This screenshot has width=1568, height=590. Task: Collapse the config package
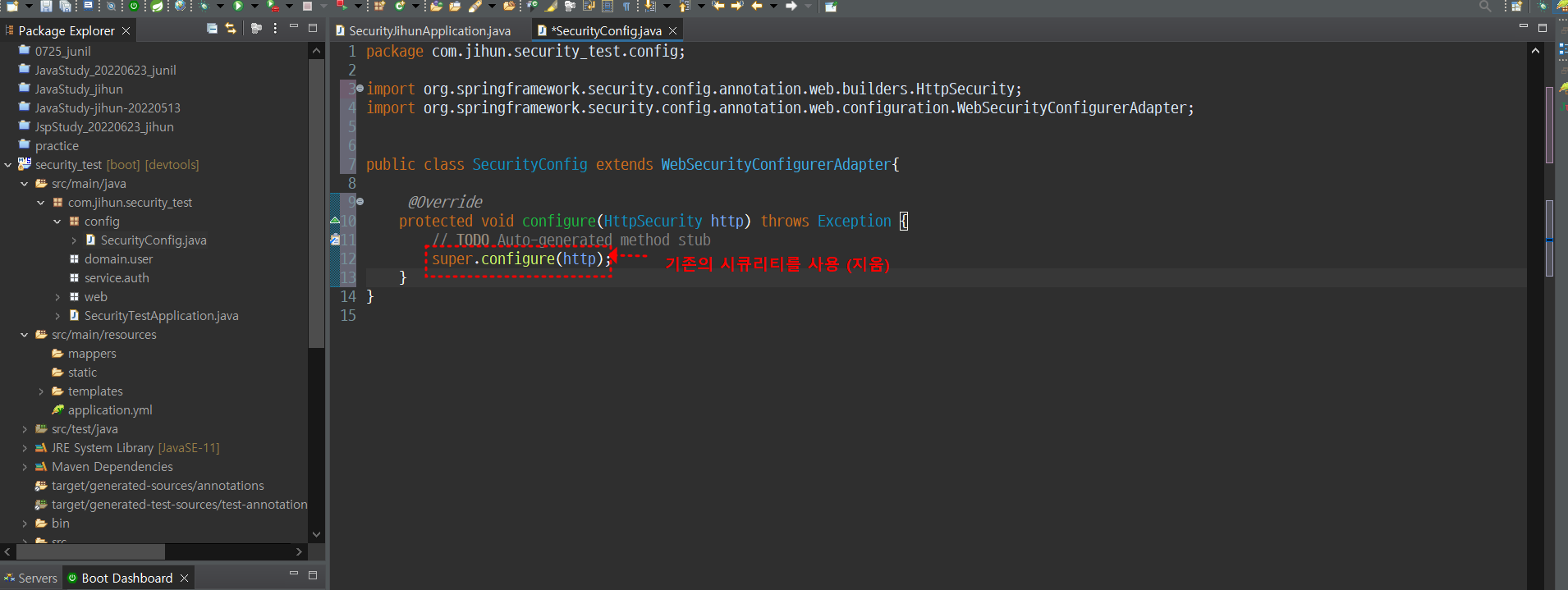57,222
